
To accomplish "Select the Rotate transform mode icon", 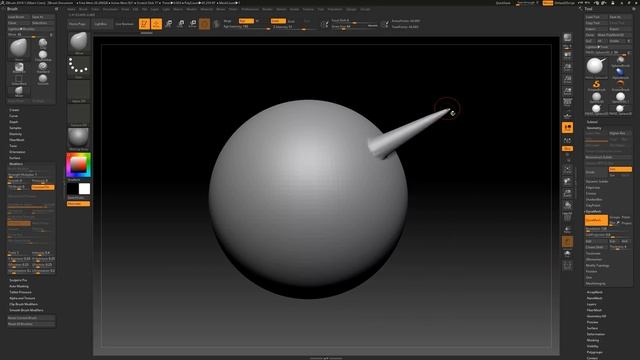I will point(193,24).
